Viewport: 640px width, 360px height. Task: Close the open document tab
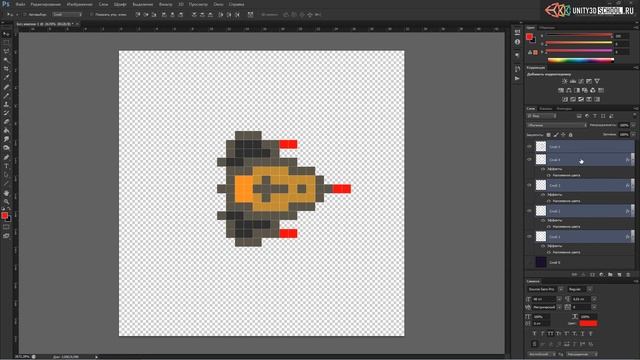coord(77,24)
